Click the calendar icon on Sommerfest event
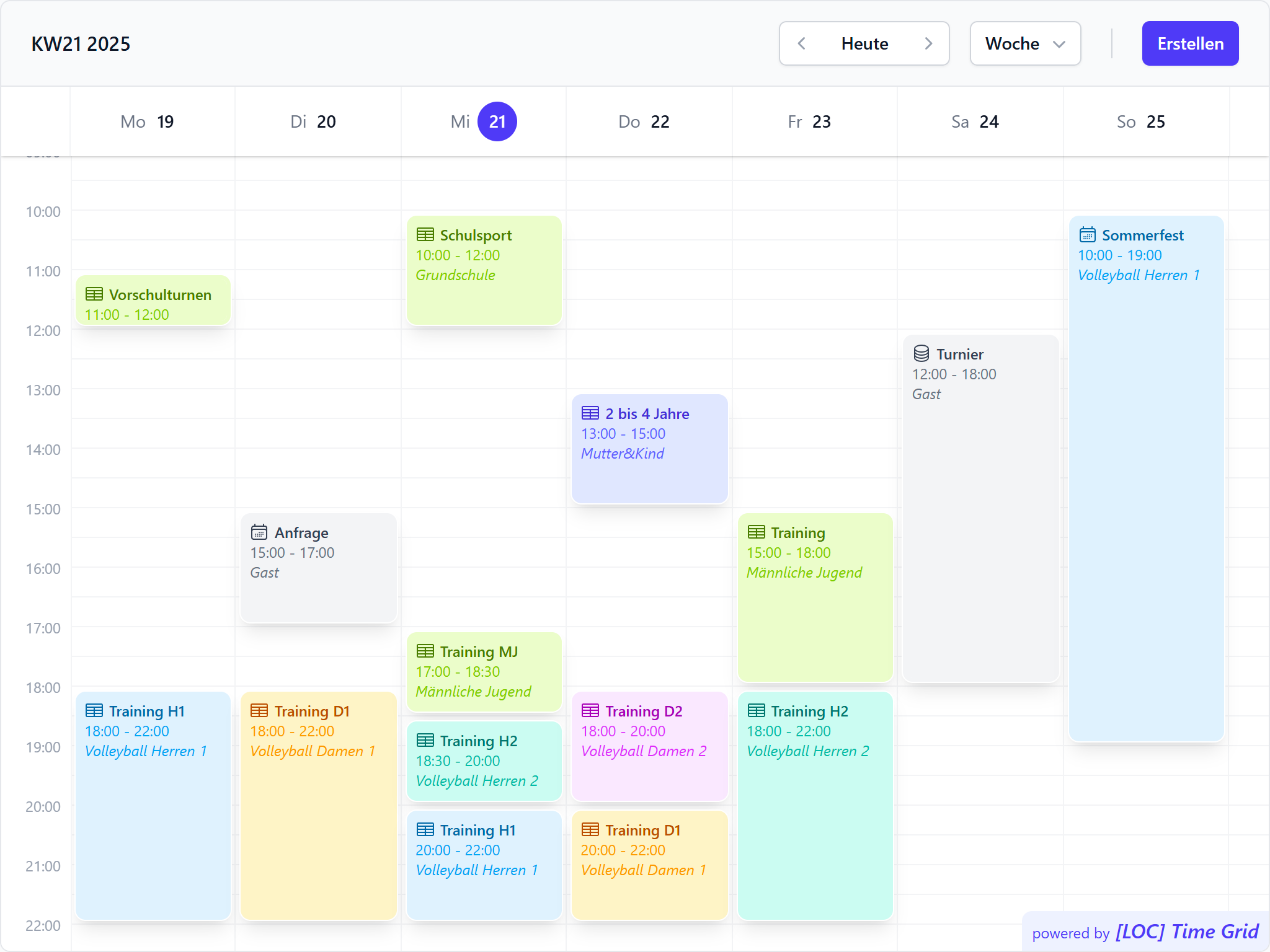This screenshot has width=1270, height=952. 1087,235
